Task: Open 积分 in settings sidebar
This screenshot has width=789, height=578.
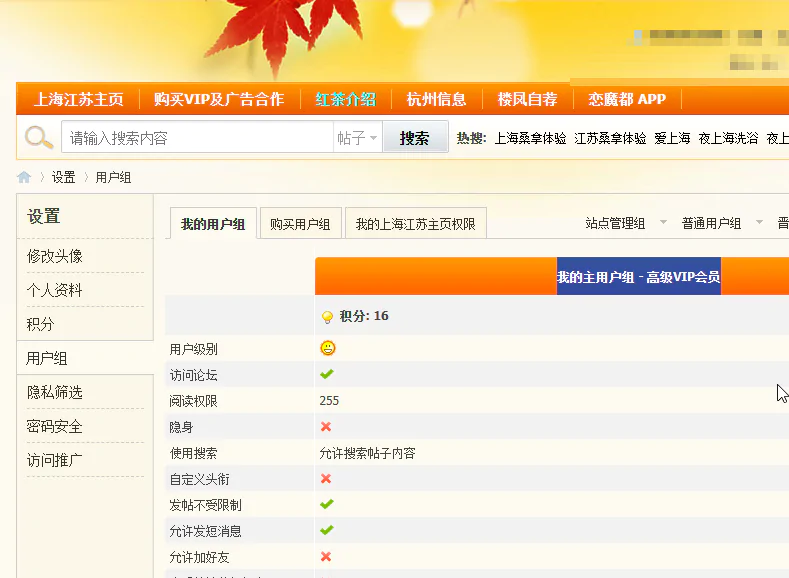Action: pos(40,323)
